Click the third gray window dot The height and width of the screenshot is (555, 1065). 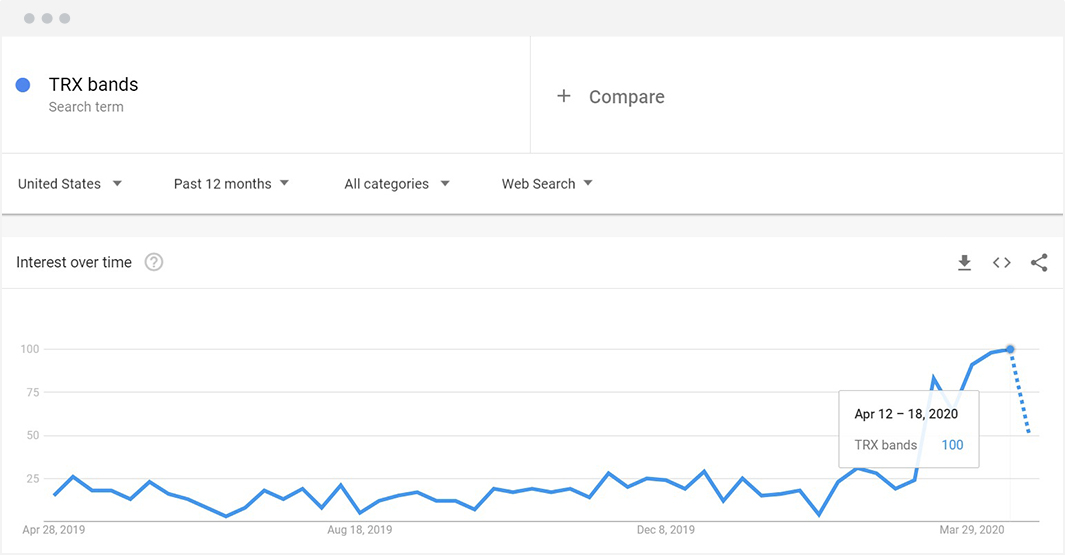65,18
